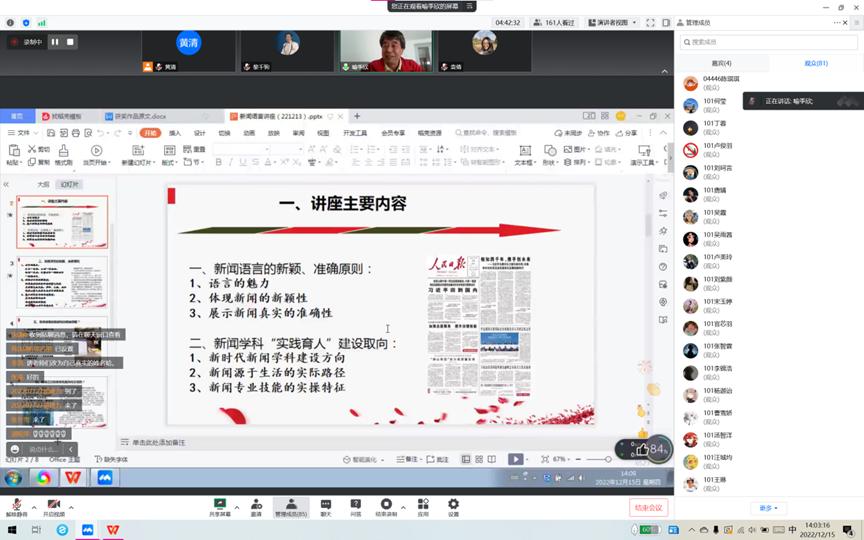Screen dimensions: 864x540
Task: Open the Apps icon in meeting toolbar
Action: pos(423,505)
